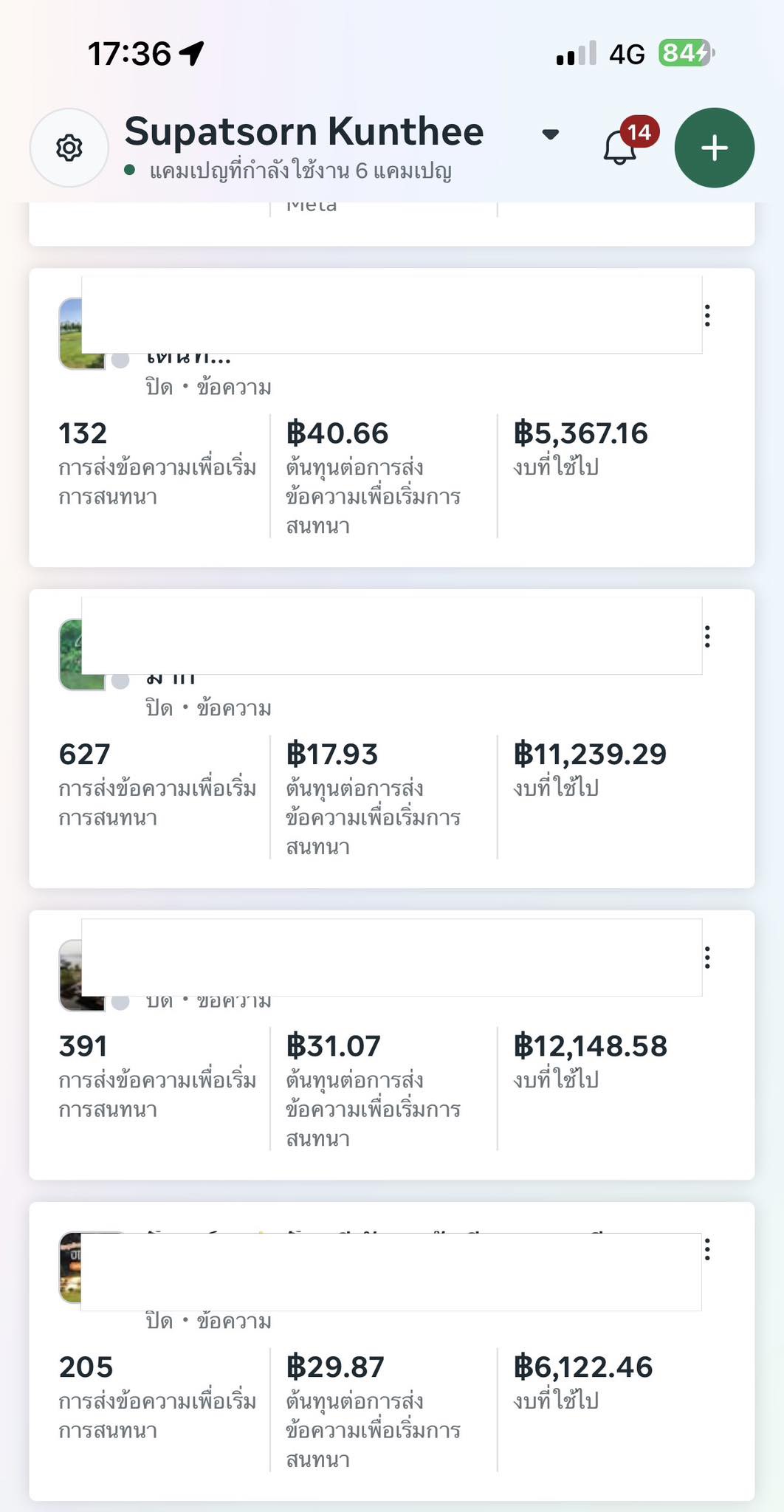The width and height of the screenshot is (784, 1512).
Task: Open settings gear icon
Action: point(69,148)
